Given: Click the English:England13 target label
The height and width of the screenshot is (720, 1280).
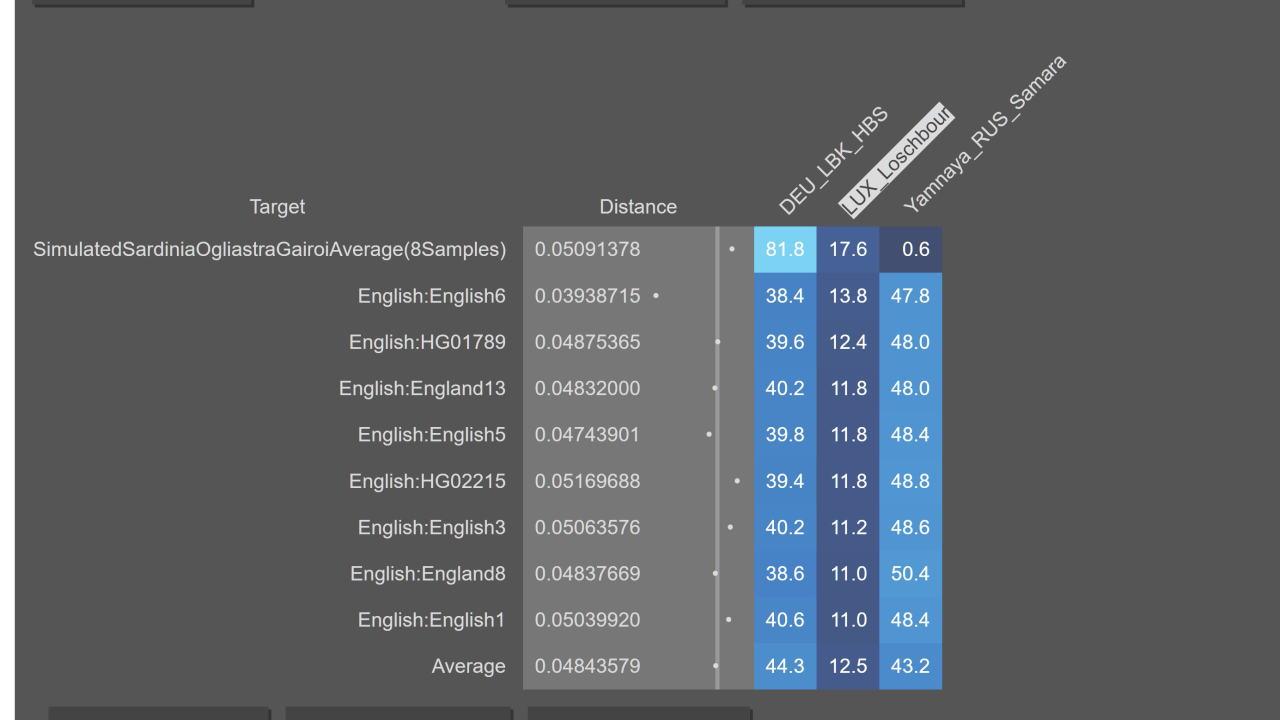Looking at the screenshot, I should pos(422,388).
